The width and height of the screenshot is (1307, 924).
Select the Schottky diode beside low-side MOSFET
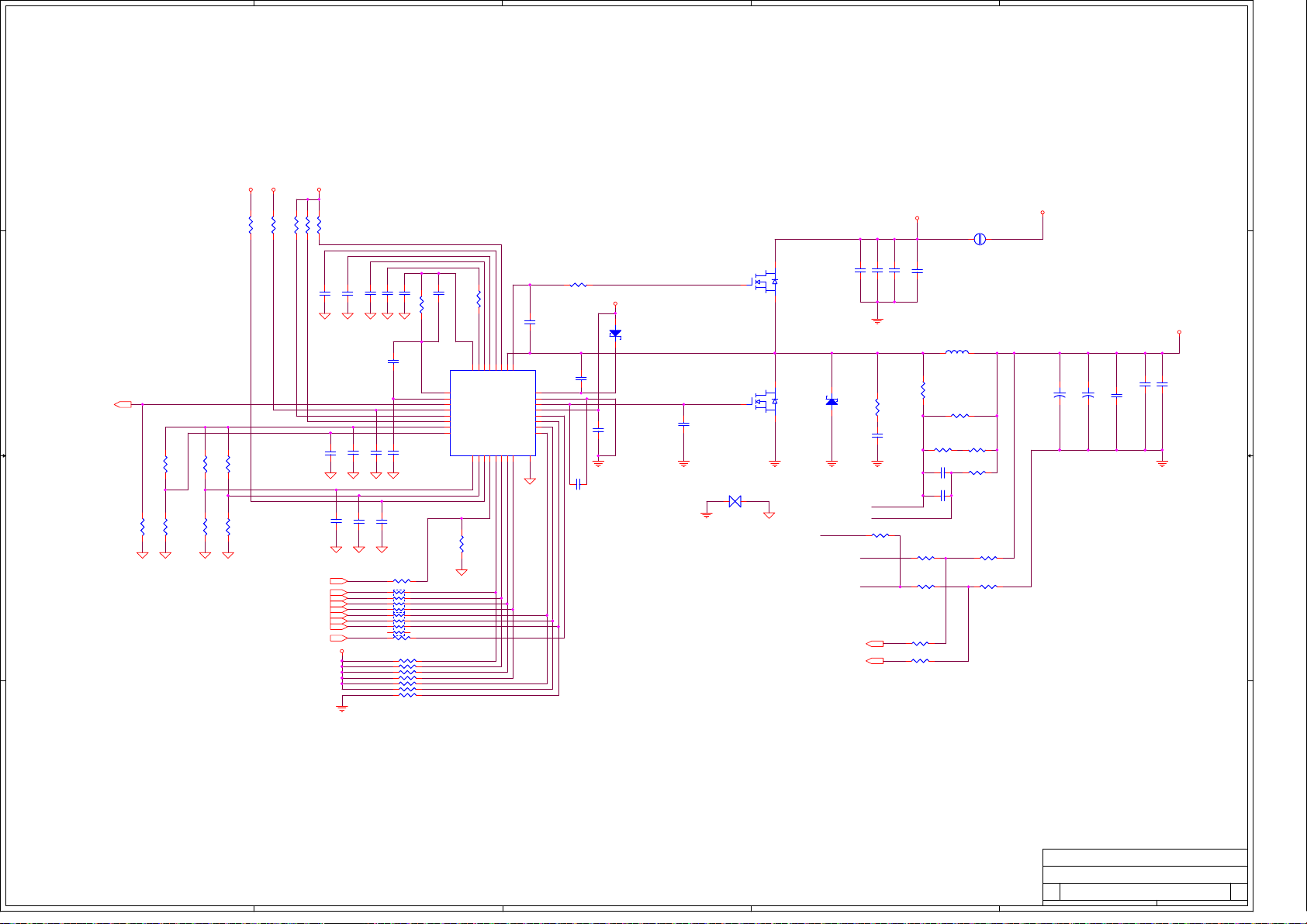pos(832,401)
